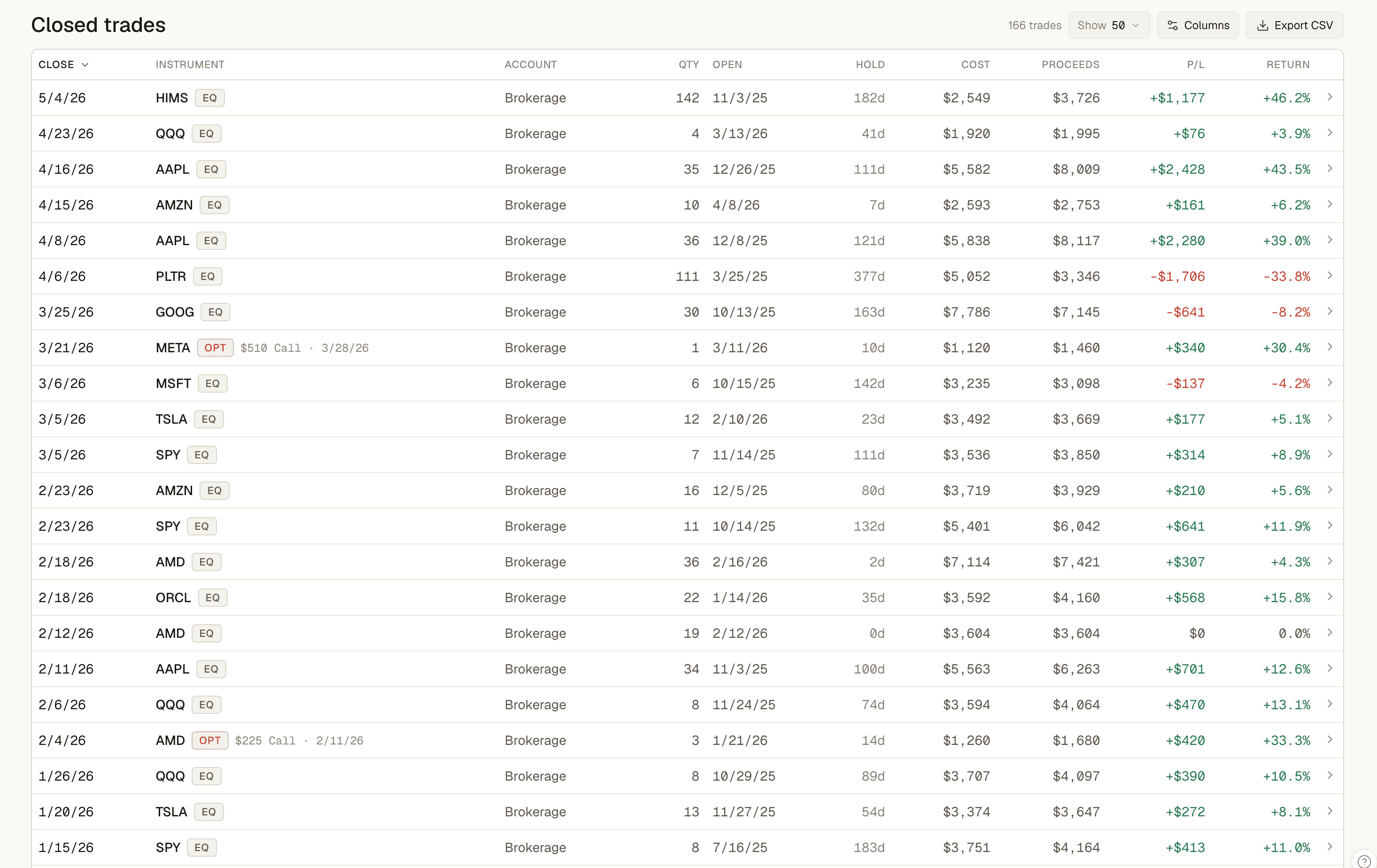Select the HIMS ticker text

tap(171, 98)
